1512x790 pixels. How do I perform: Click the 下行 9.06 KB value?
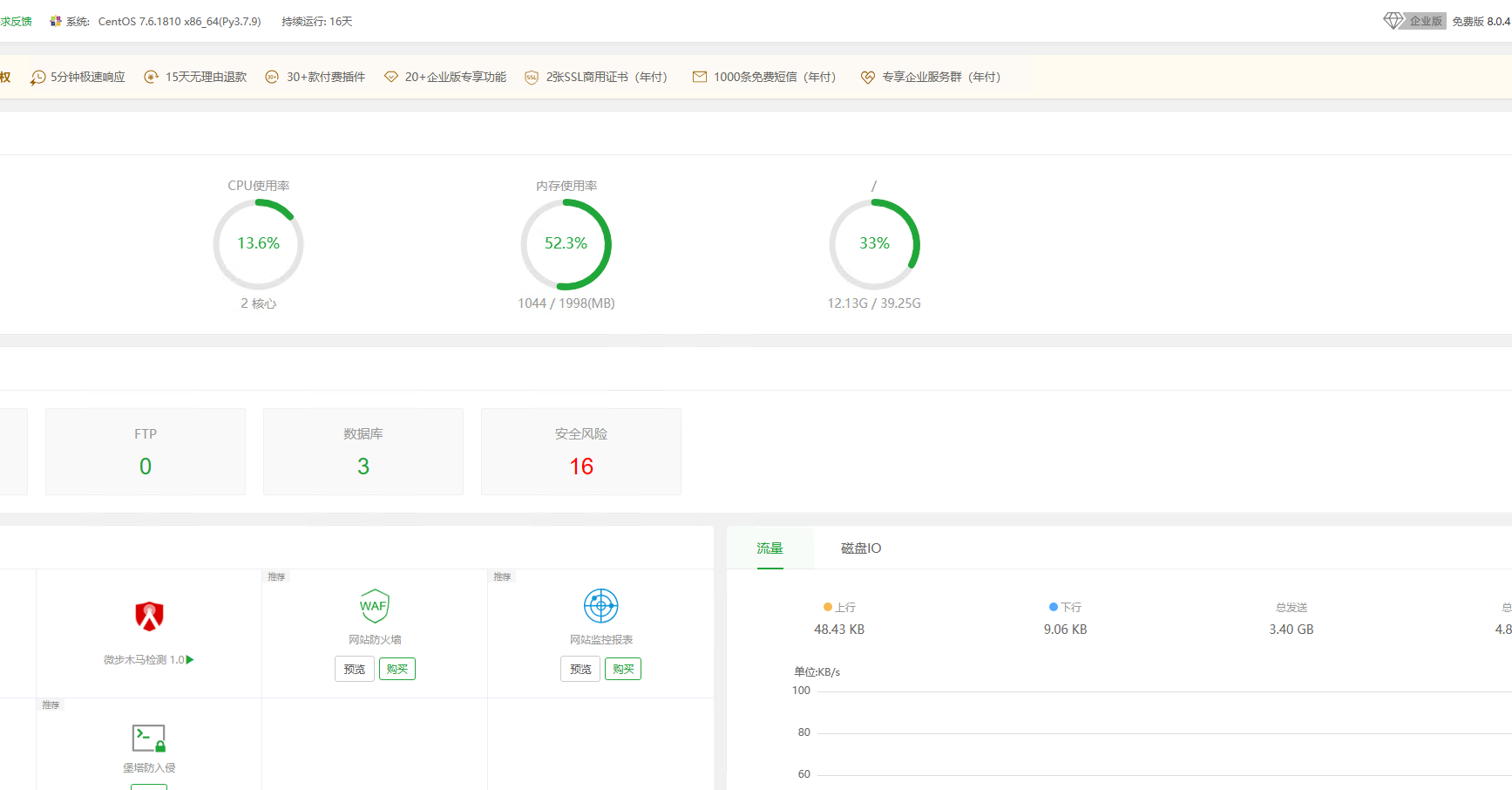(1065, 630)
